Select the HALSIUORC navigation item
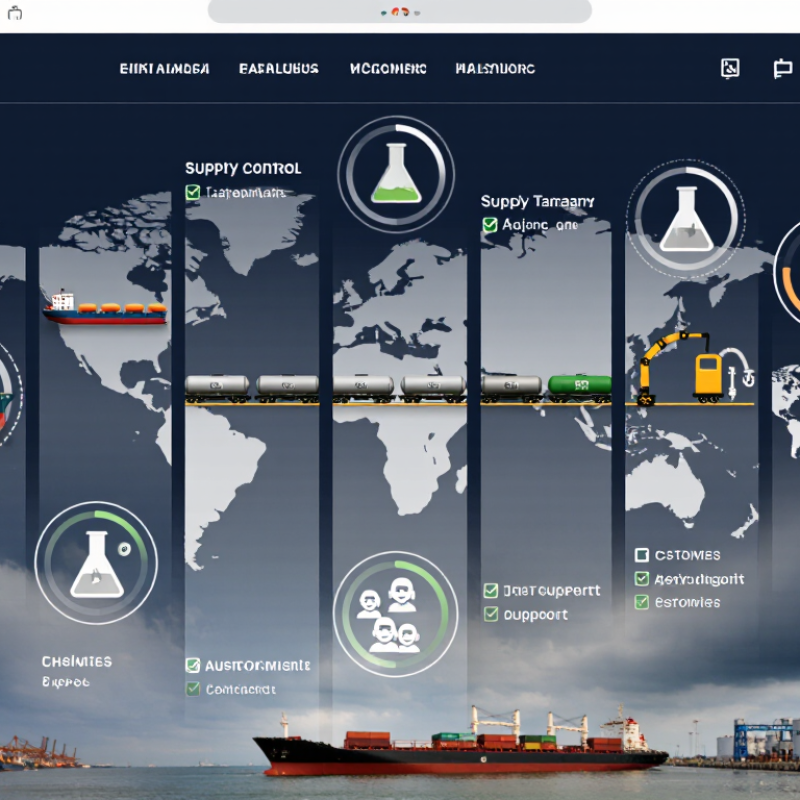The height and width of the screenshot is (800, 800). click(495, 68)
